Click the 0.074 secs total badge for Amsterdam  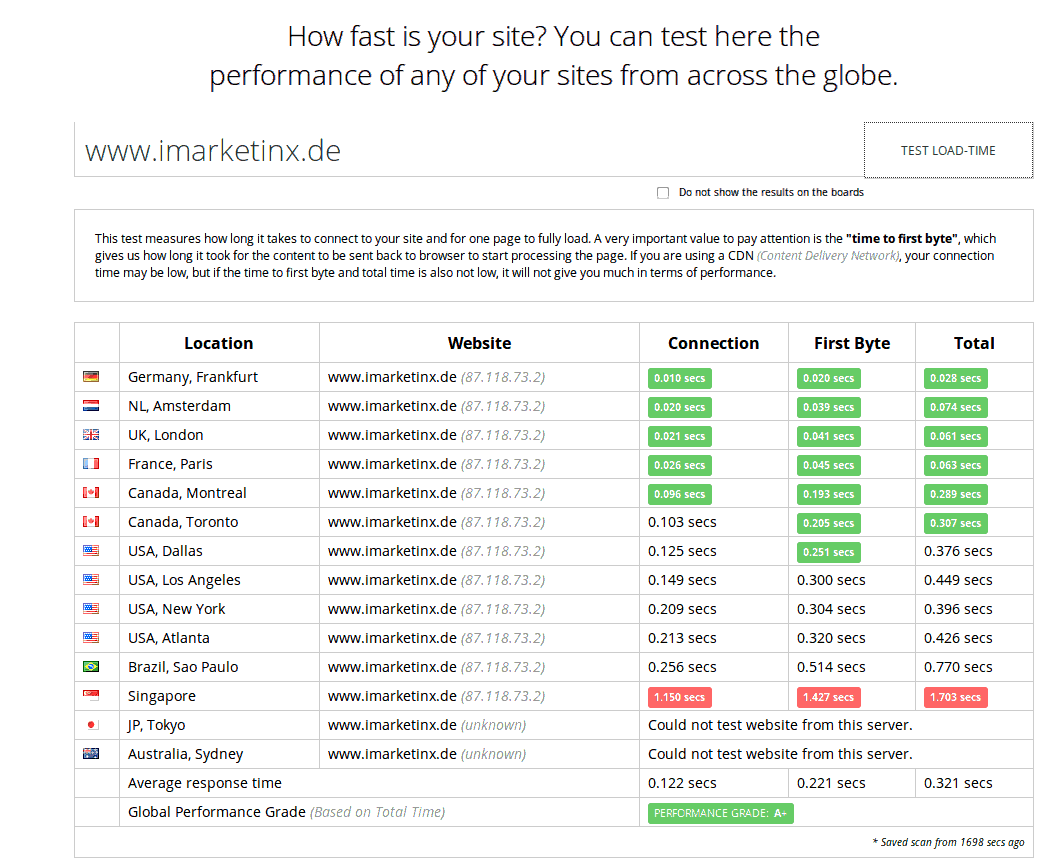click(955, 407)
